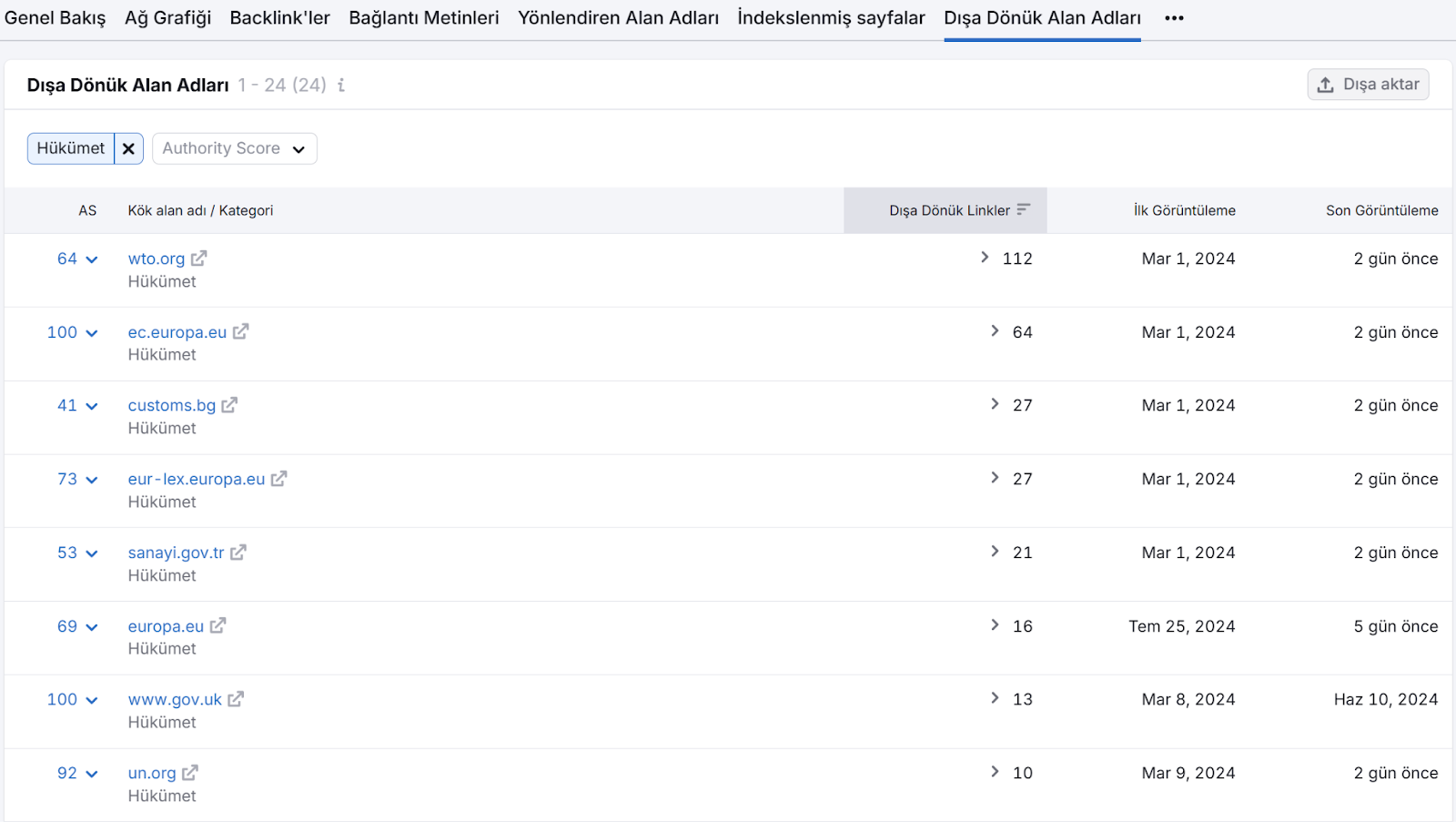Expand AS 92 chevron for un.org
The height and width of the screenshot is (822, 1456).
point(92,774)
